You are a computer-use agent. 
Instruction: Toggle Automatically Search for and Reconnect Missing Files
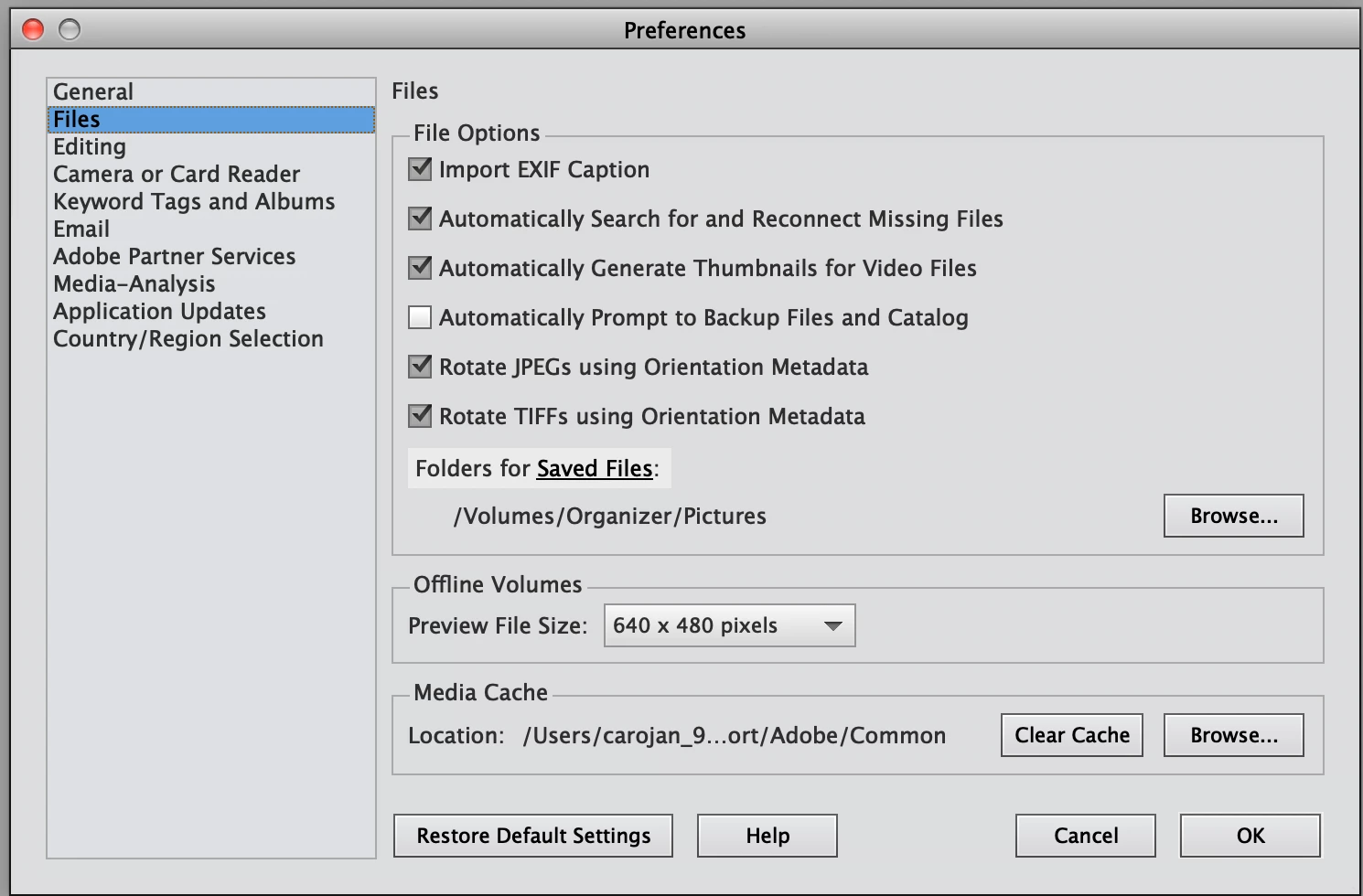tap(420, 219)
